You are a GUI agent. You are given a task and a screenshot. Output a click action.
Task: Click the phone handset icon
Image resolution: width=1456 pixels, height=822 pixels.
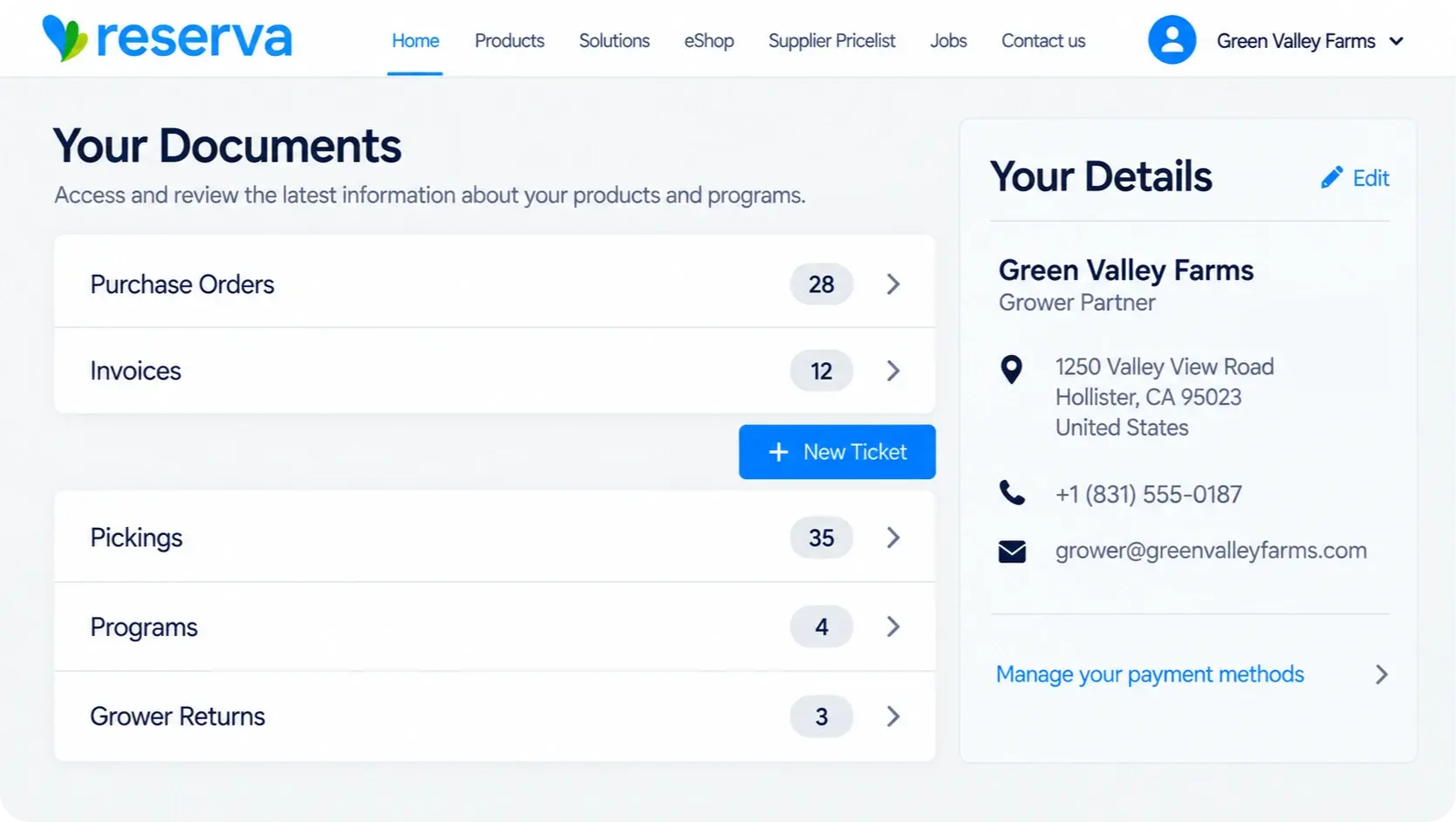click(1012, 493)
